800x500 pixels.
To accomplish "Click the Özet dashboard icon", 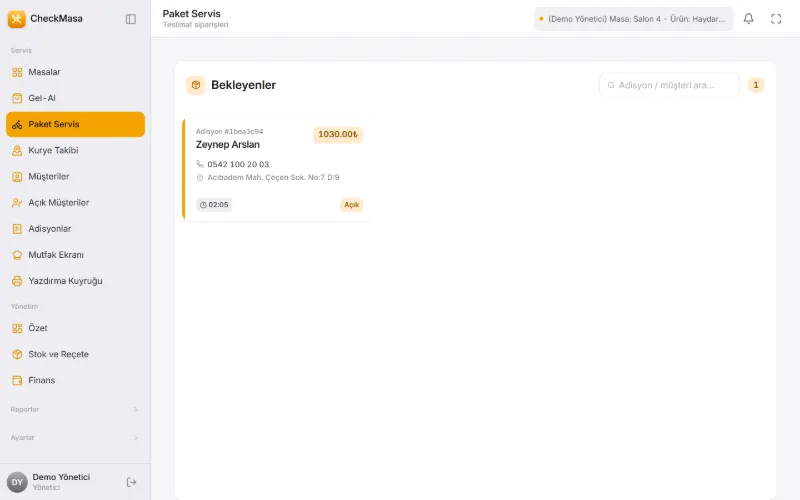I will coord(17,328).
